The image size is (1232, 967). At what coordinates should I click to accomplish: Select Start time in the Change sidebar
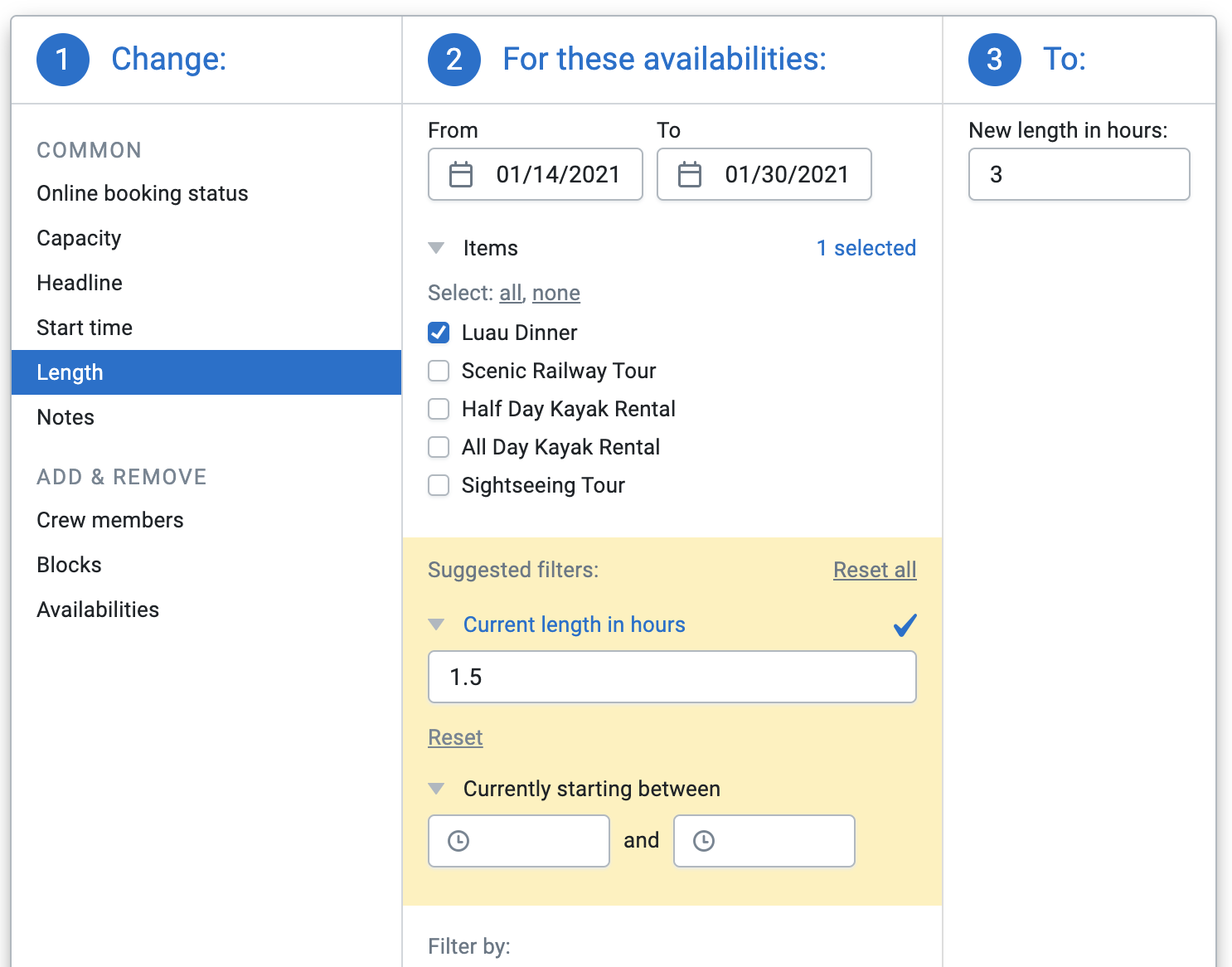(84, 327)
